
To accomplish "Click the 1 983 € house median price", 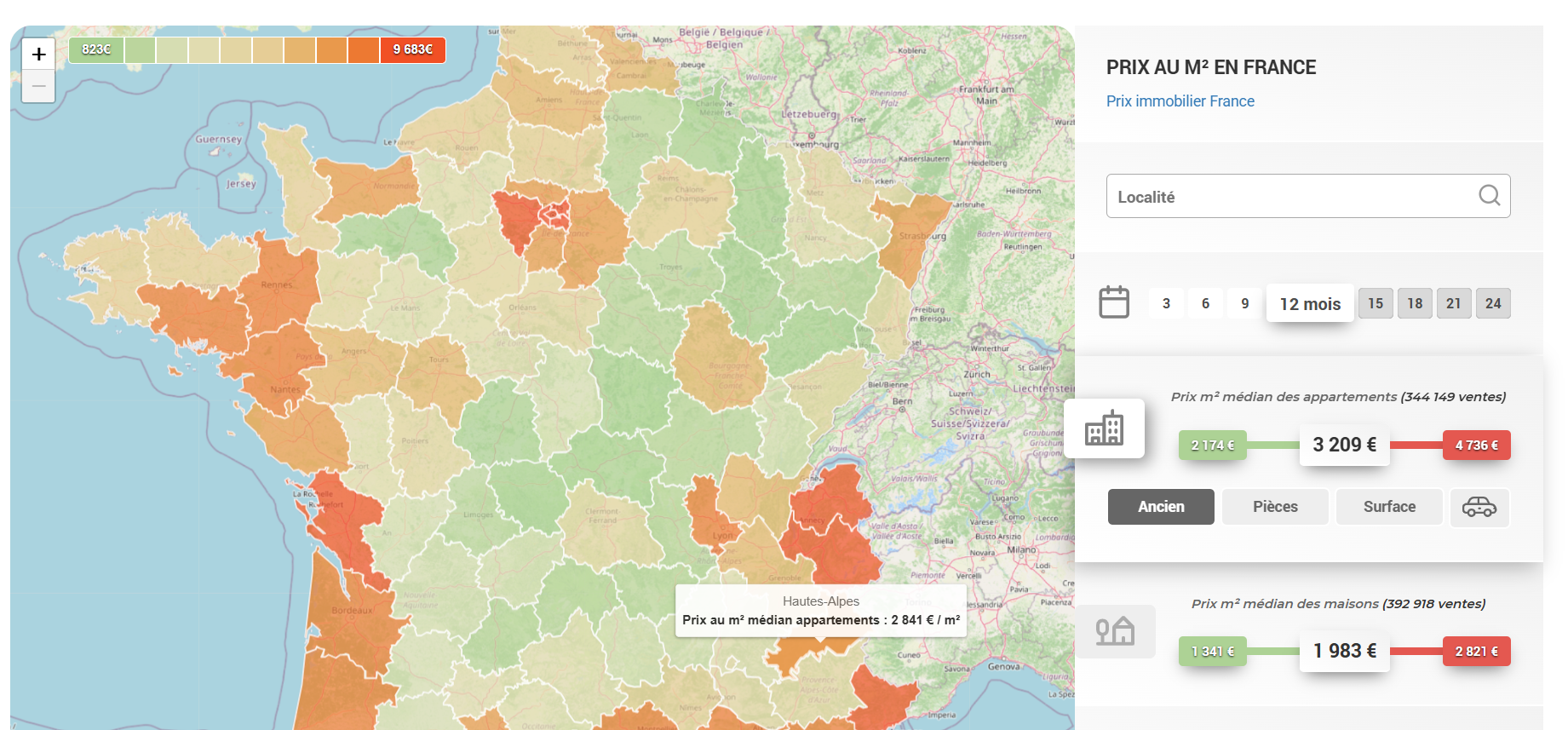I will pos(1344,651).
